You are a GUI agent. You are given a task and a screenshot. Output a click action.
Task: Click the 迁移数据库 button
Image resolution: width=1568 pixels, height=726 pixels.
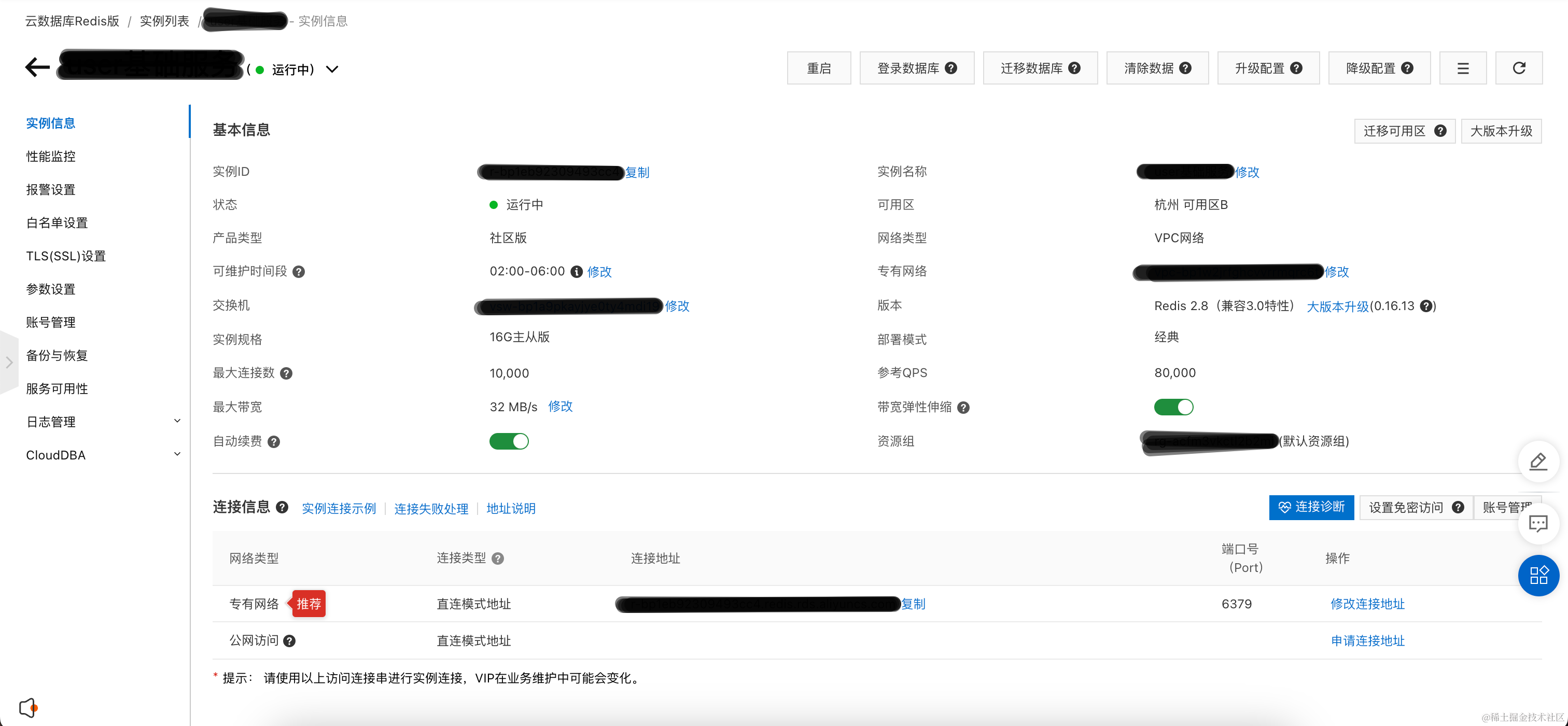click(1040, 68)
